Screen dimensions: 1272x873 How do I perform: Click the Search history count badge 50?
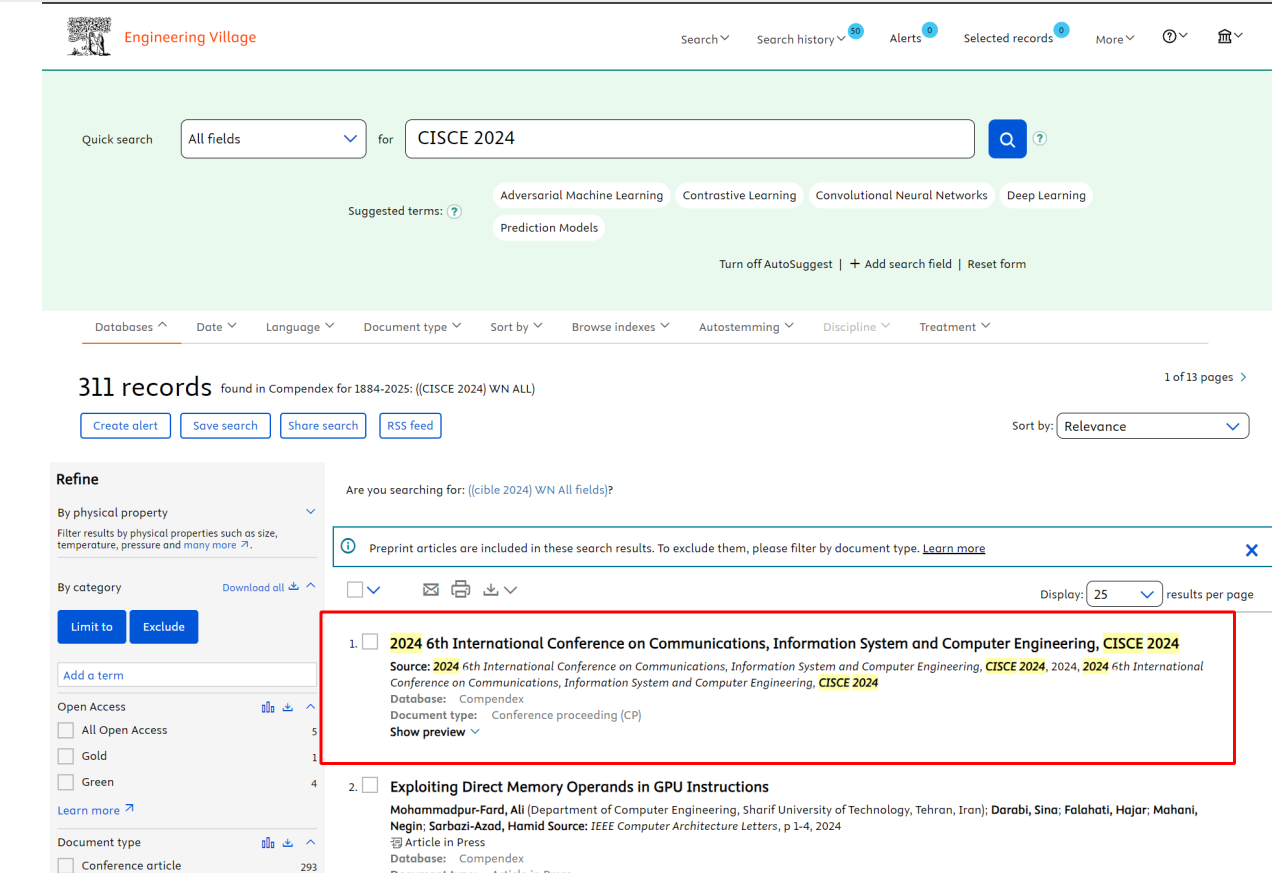(x=855, y=31)
